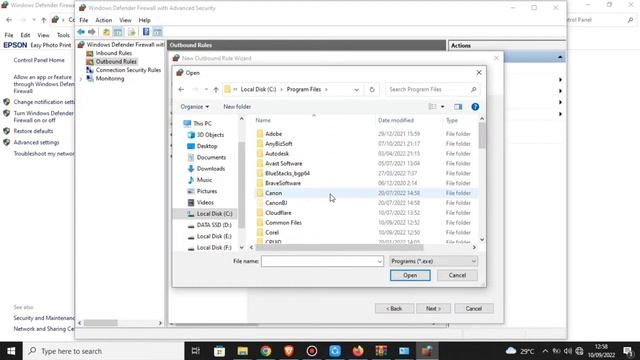Click the wizard's Next button
This screenshot has height=360, width=640.
click(433, 309)
